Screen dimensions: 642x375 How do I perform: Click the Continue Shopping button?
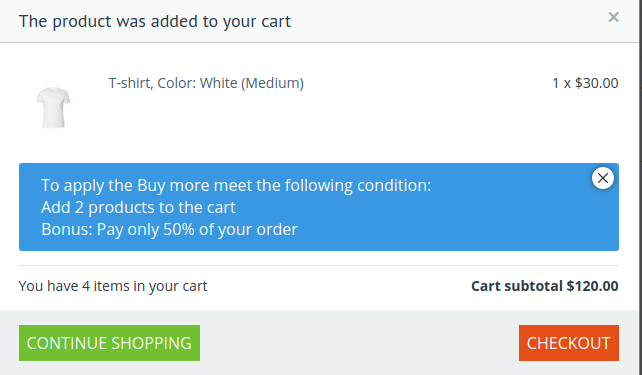(109, 343)
